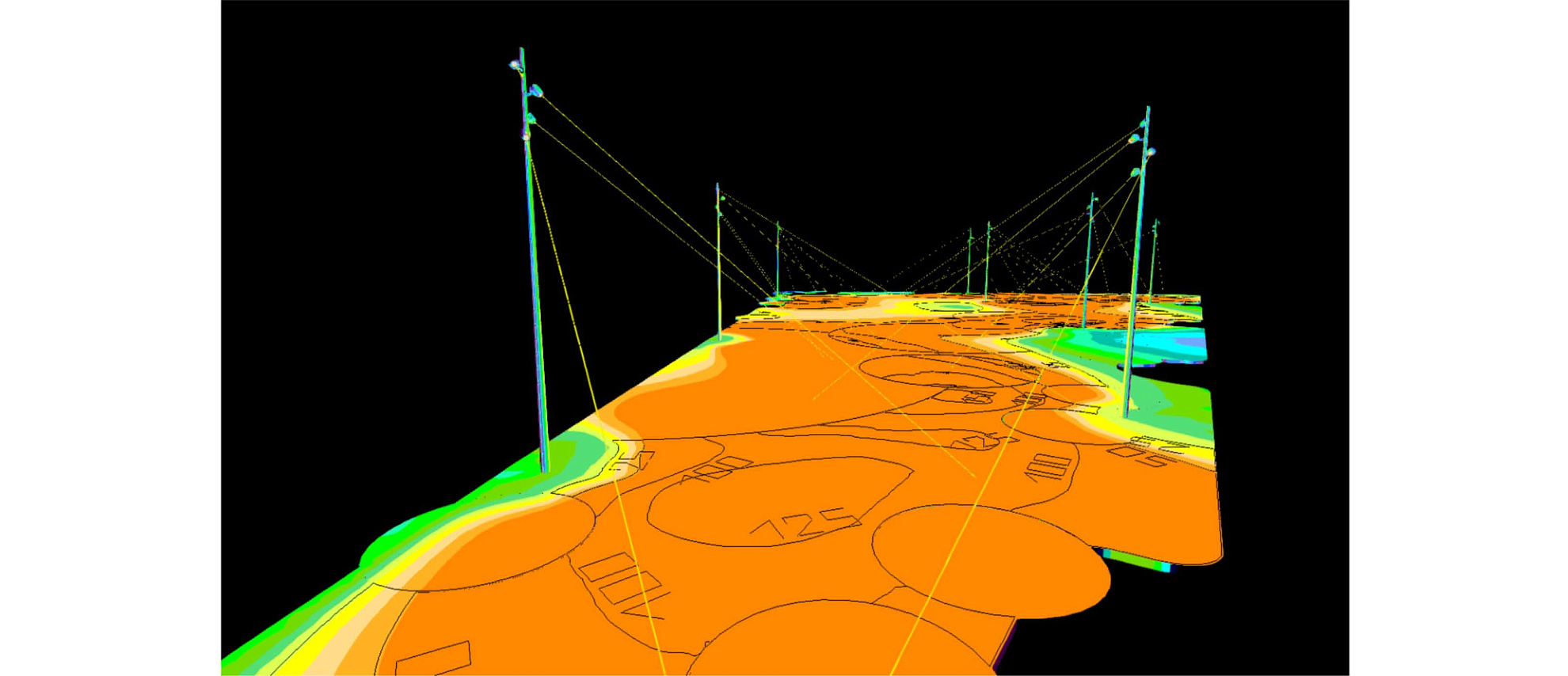
Task: Click the base of the tall right pole
Action: click(1126, 412)
